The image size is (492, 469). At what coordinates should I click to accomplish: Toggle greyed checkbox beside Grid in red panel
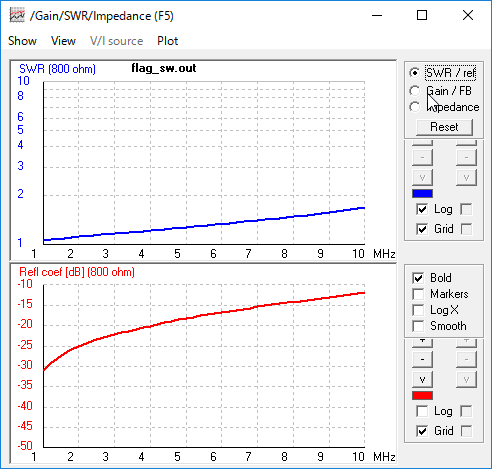coord(466,431)
